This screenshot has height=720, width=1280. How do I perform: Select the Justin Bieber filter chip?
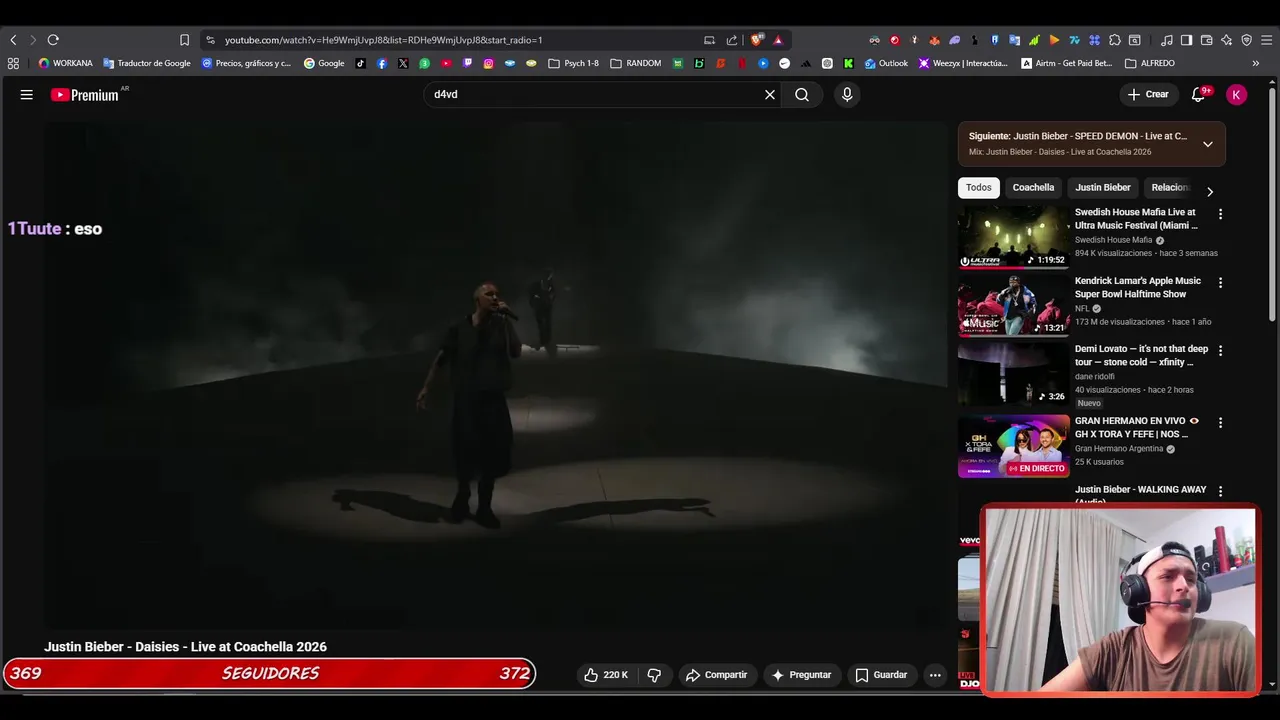(1103, 188)
